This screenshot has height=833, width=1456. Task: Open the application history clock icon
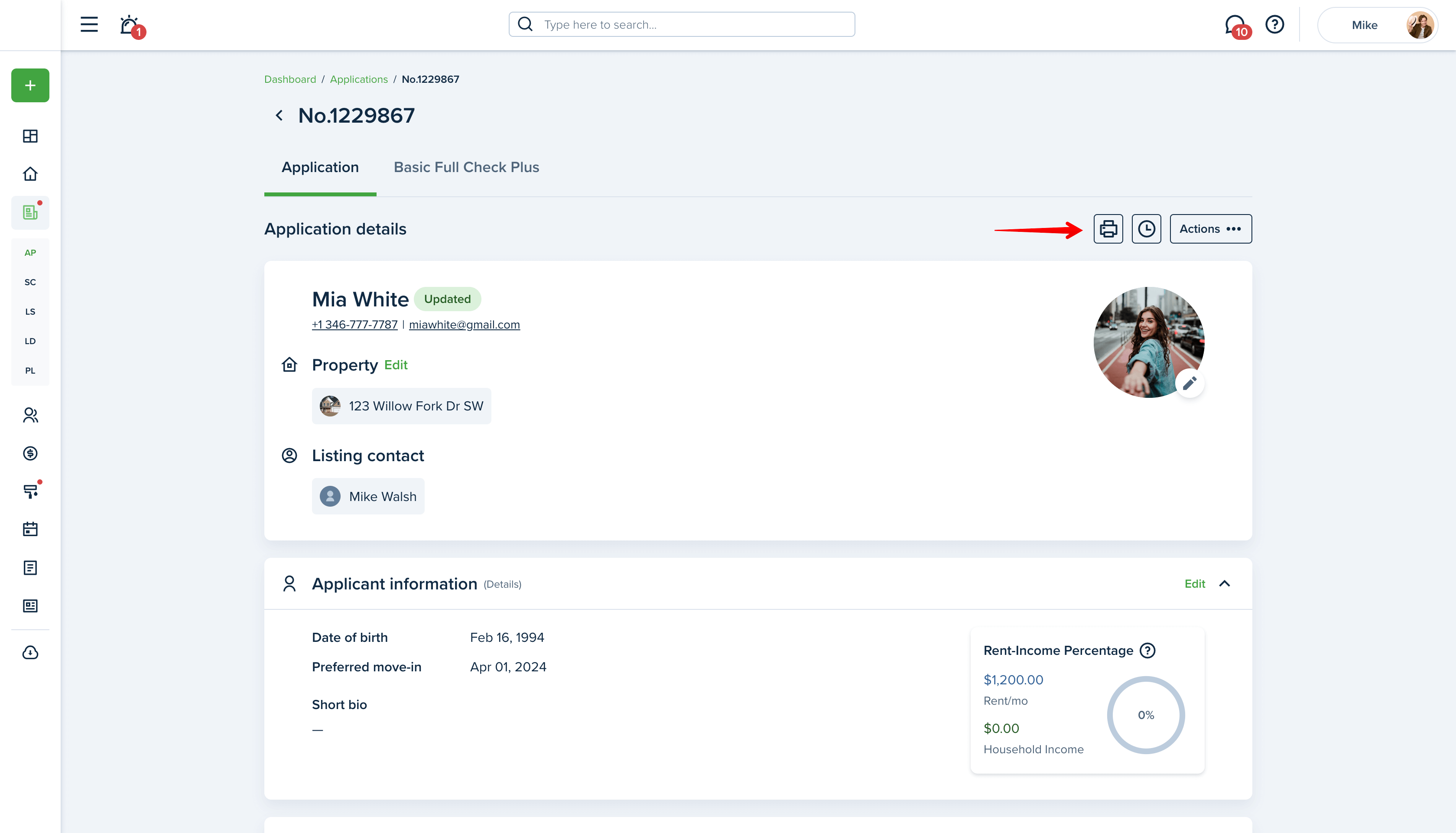(x=1146, y=229)
